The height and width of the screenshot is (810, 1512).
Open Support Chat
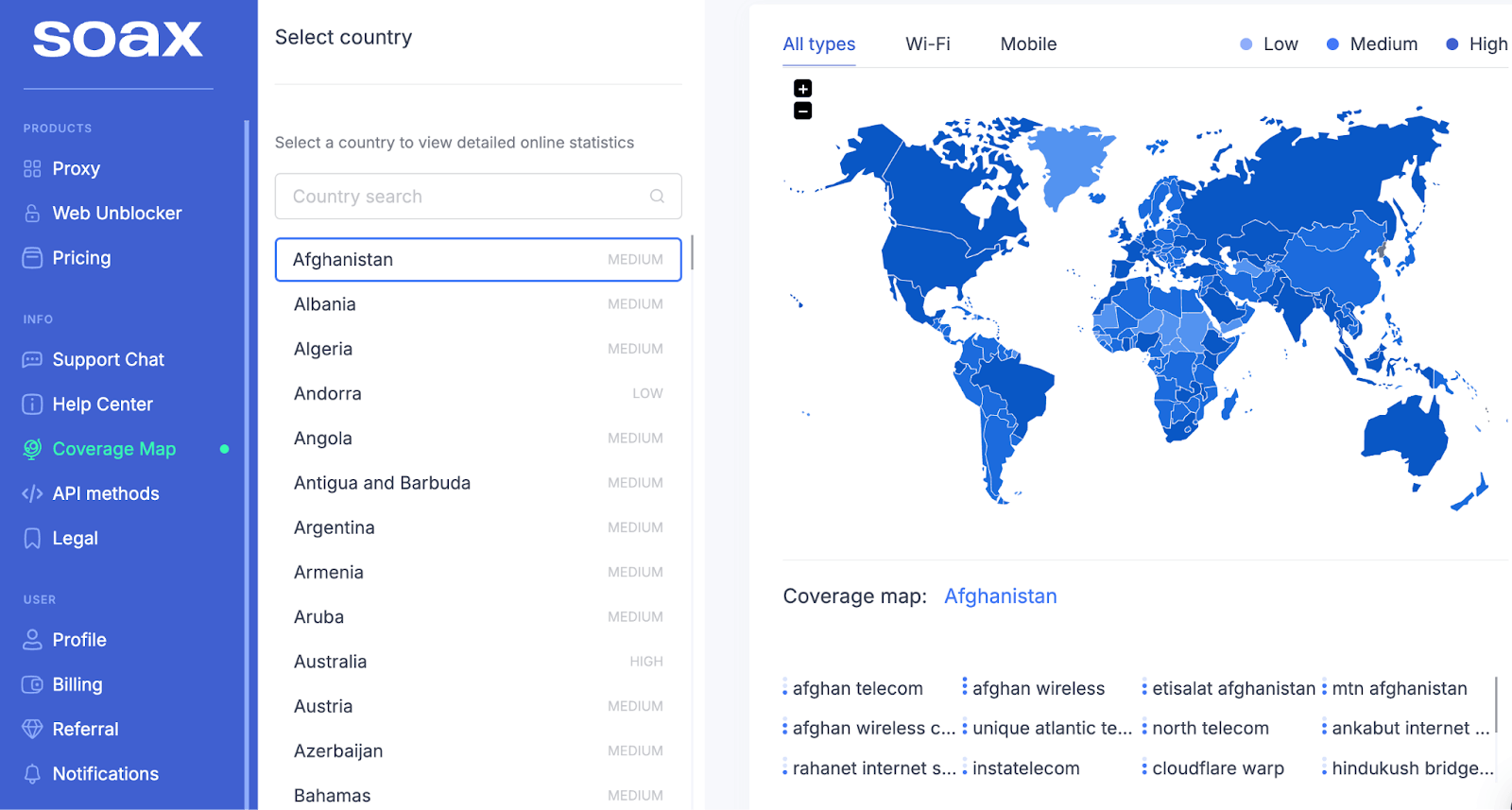click(x=109, y=360)
